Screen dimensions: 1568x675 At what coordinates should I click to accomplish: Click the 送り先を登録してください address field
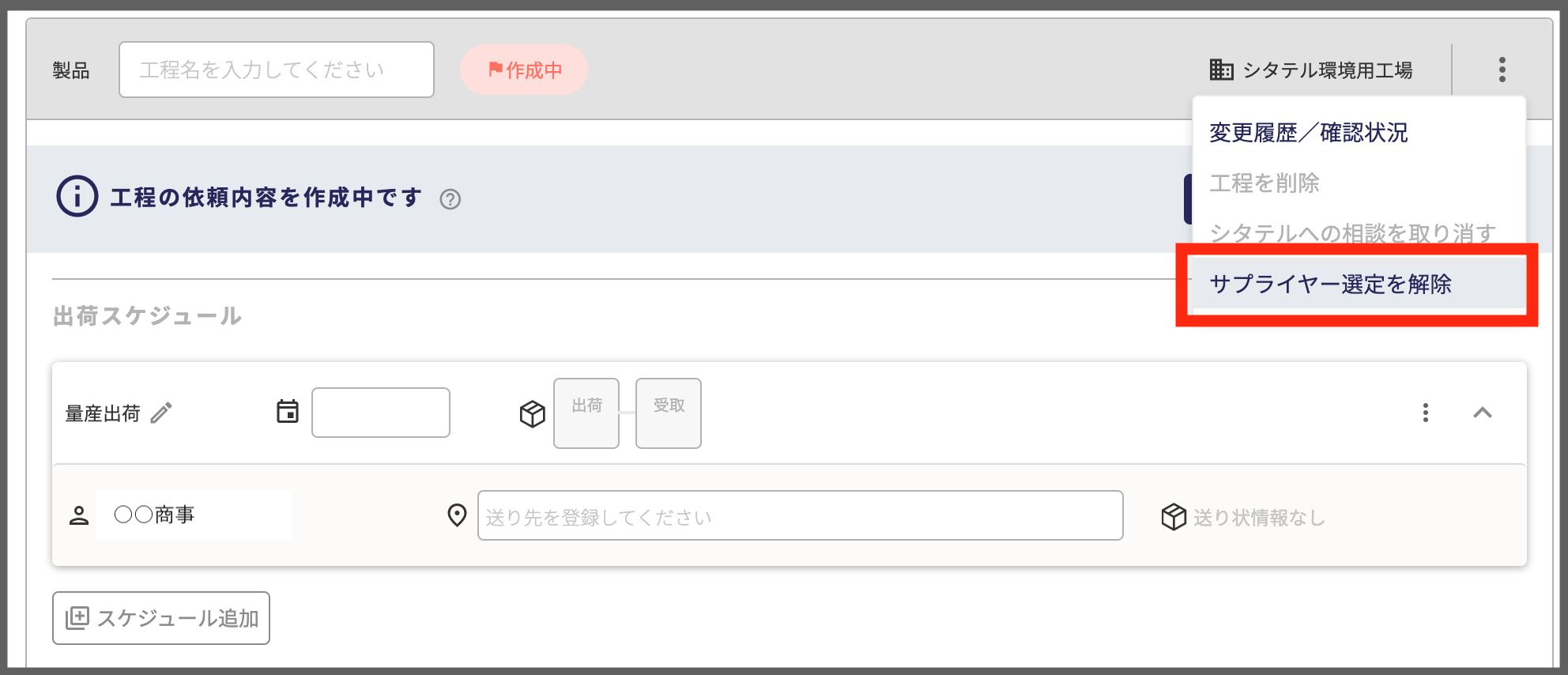[800, 515]
